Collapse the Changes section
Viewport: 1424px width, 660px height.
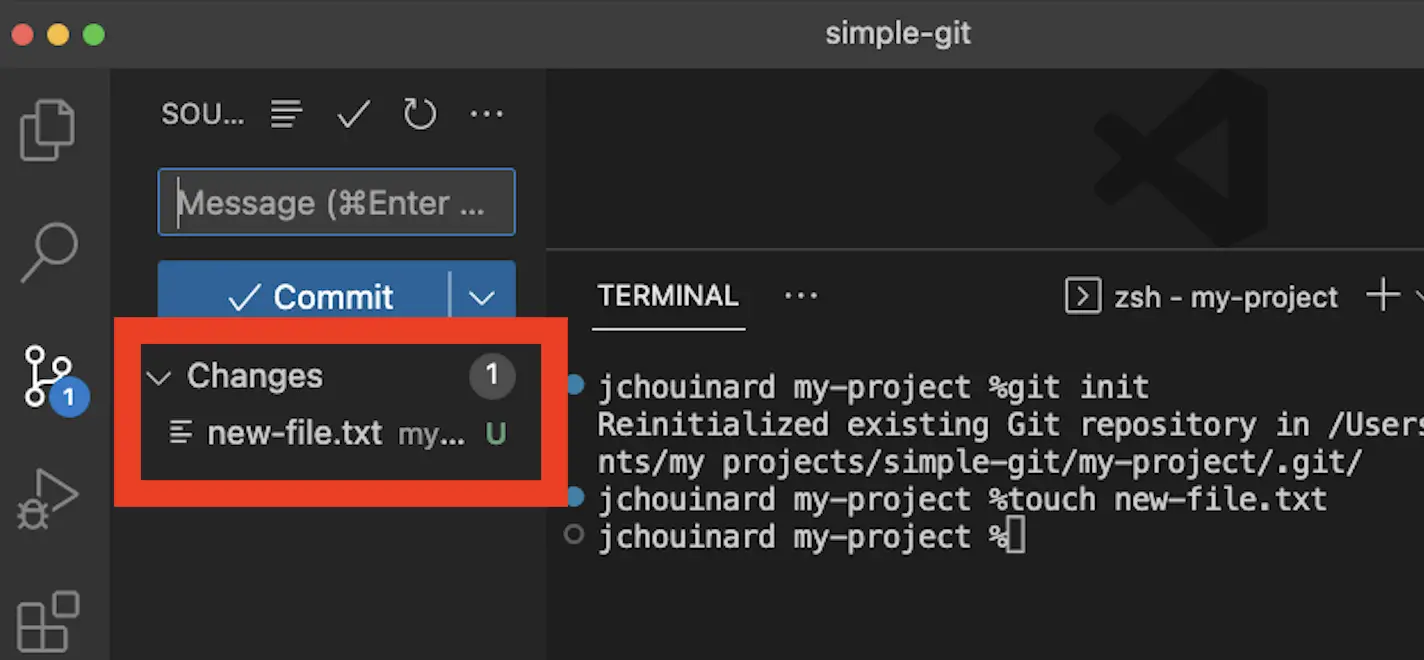(158, 376)
